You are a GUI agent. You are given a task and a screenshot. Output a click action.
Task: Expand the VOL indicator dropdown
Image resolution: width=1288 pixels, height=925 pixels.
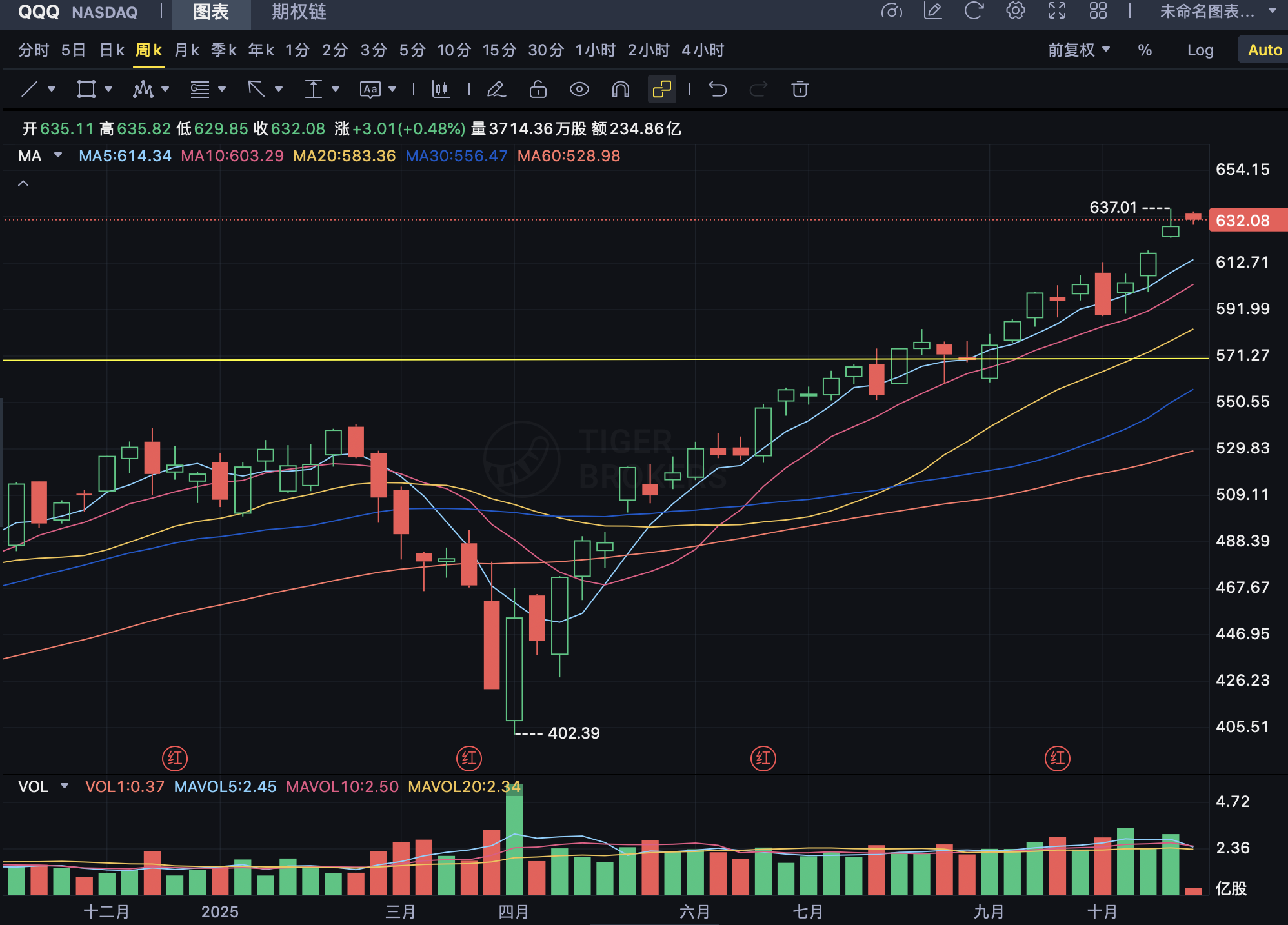click(x=64, y=786)
